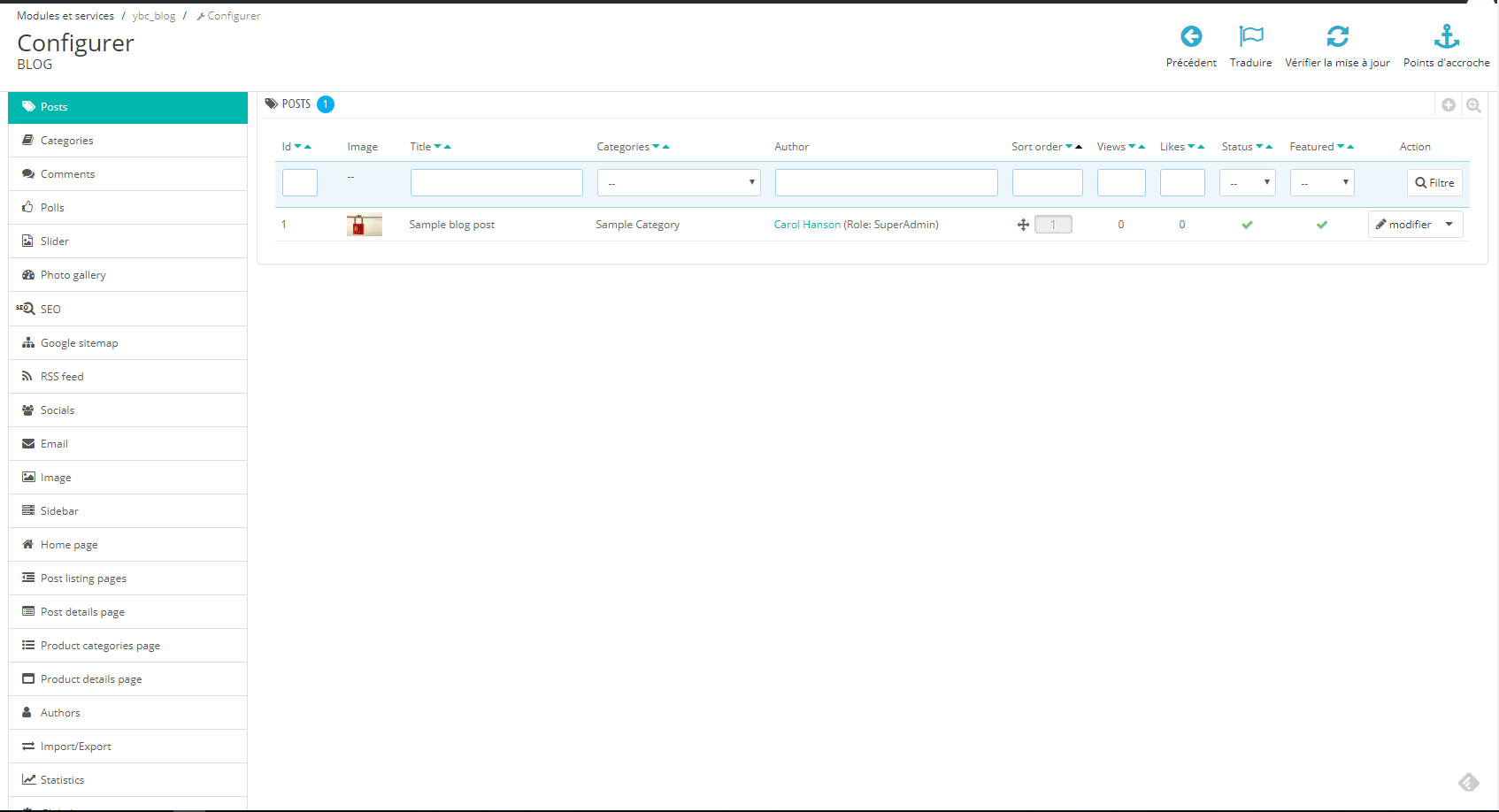Focus the Author filter input field

(886, 182)
